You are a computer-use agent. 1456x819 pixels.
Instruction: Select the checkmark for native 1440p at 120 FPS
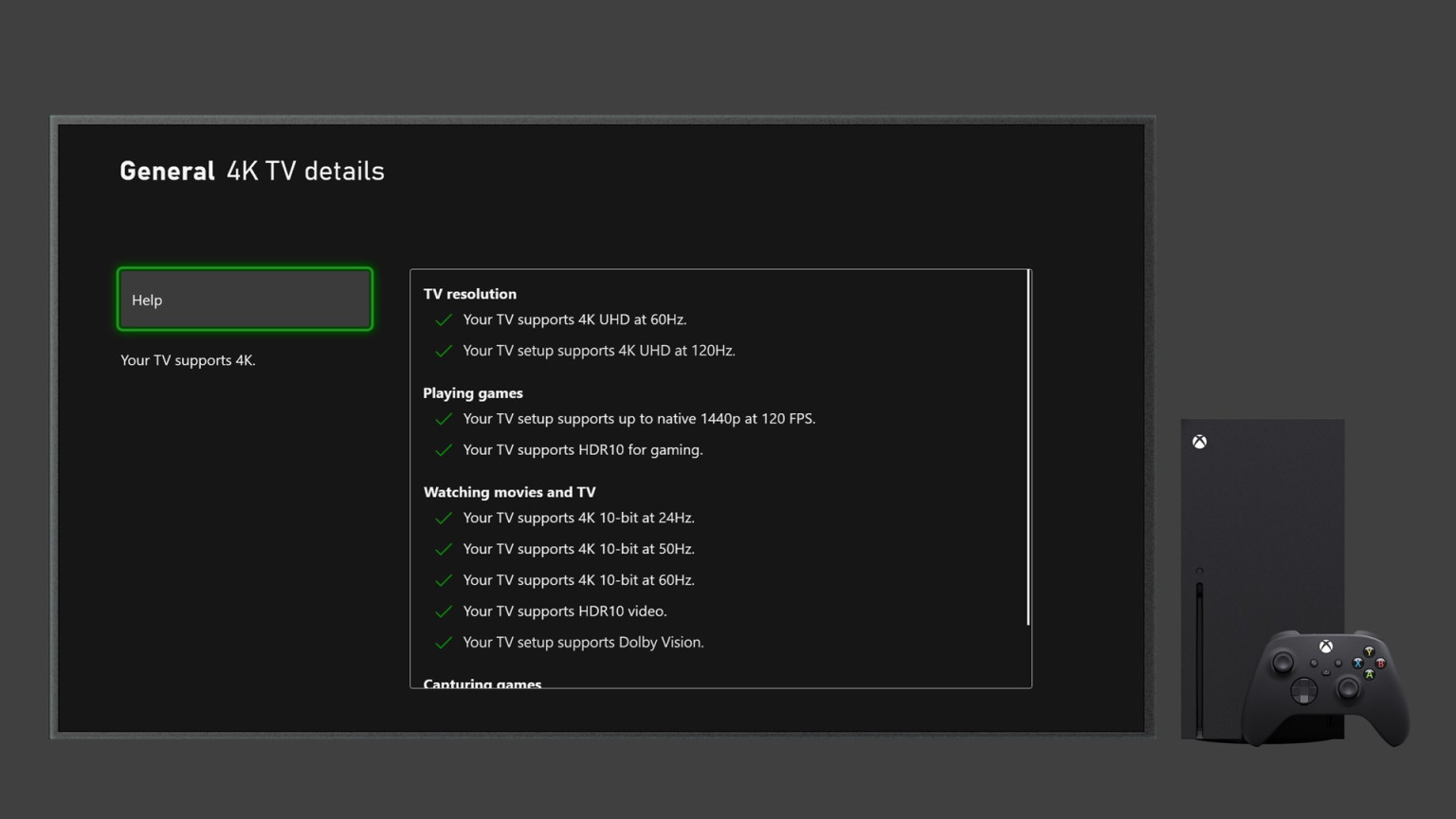pyautogui.click(x=444, y=419)
